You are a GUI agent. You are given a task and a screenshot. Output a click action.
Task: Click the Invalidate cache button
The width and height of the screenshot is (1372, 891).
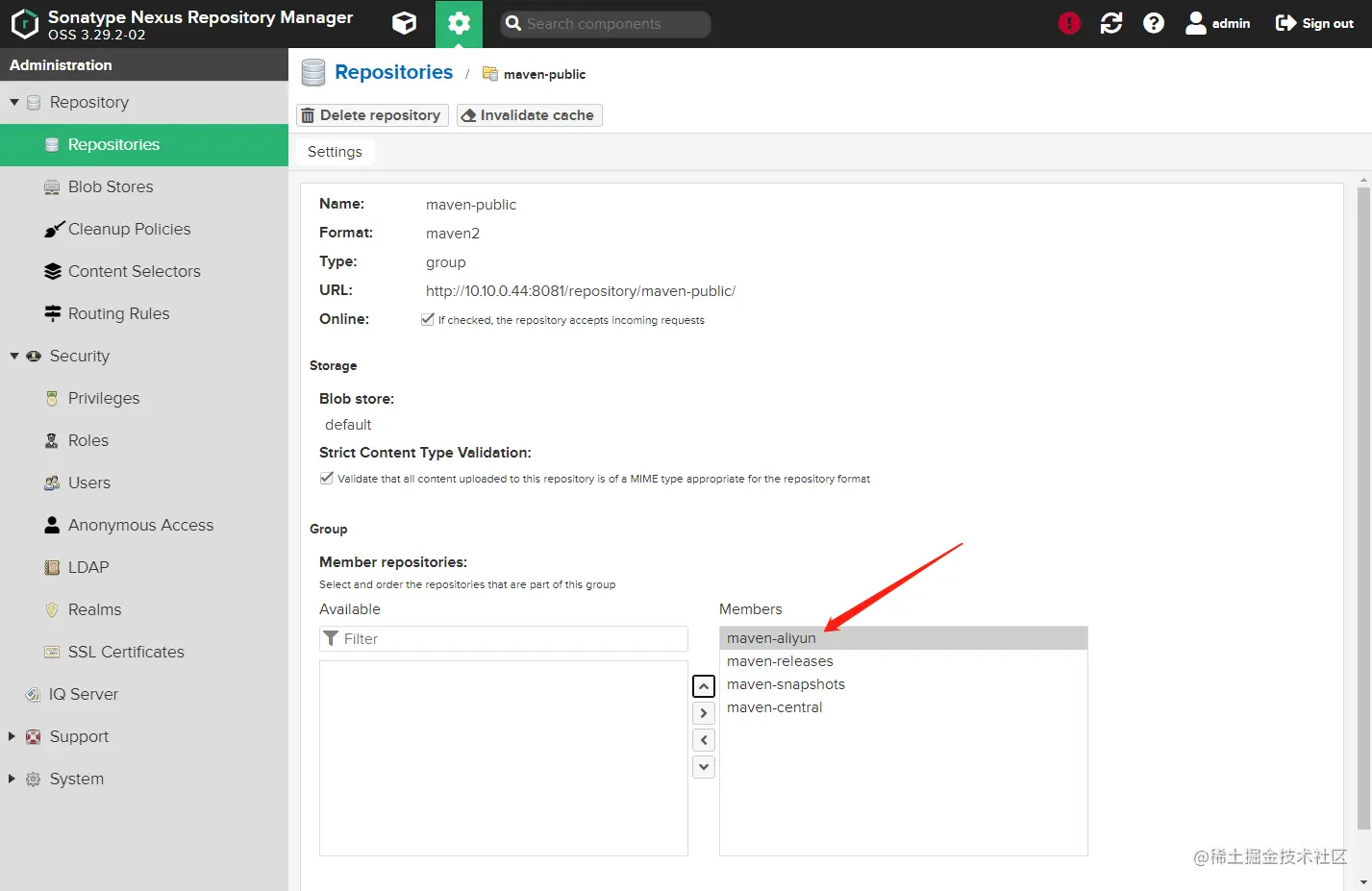click(529, 115)
